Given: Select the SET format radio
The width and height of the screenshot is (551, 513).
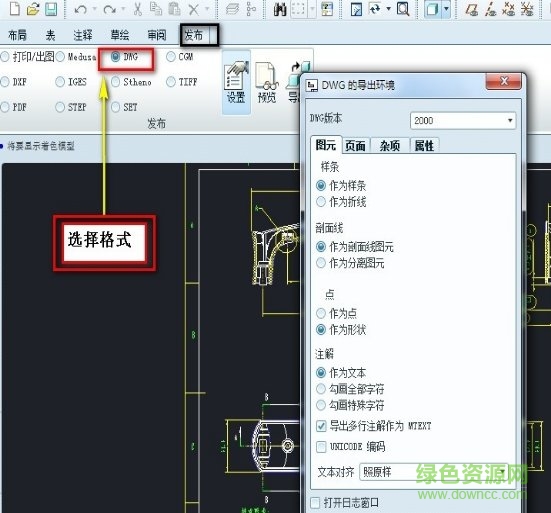Looking at the screenshot, I should [x=115, y=107].
